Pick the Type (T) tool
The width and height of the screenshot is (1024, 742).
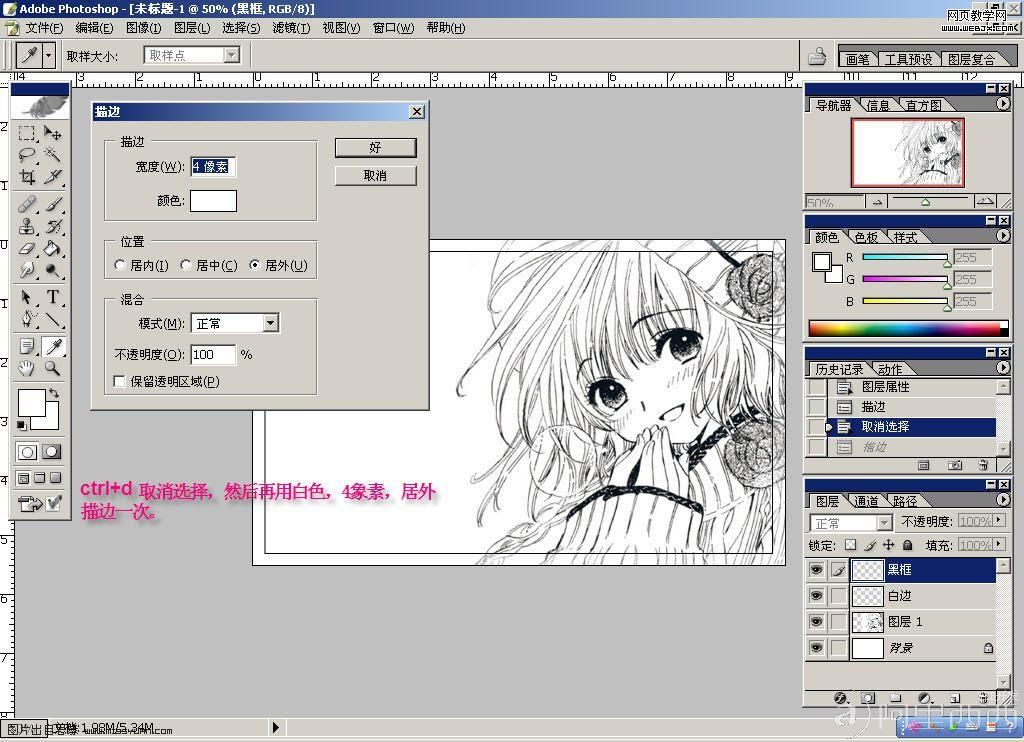click(x=52, y=298)
